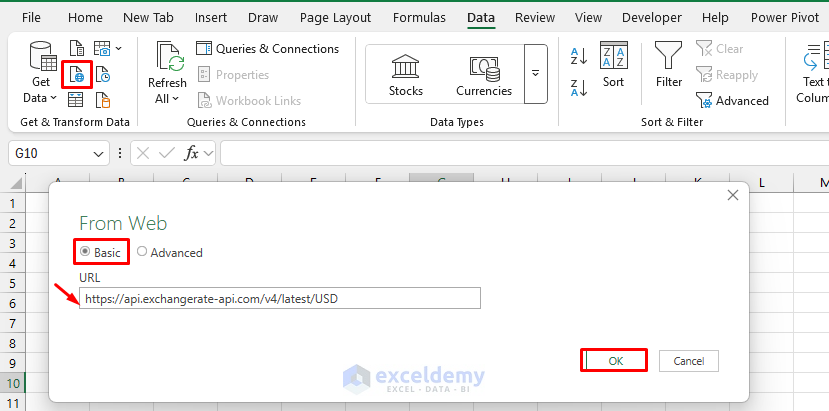The width and height of the screenshot is (829, 411).
Task: Click the Select All corner triangle
Action: tap(16, 184)
